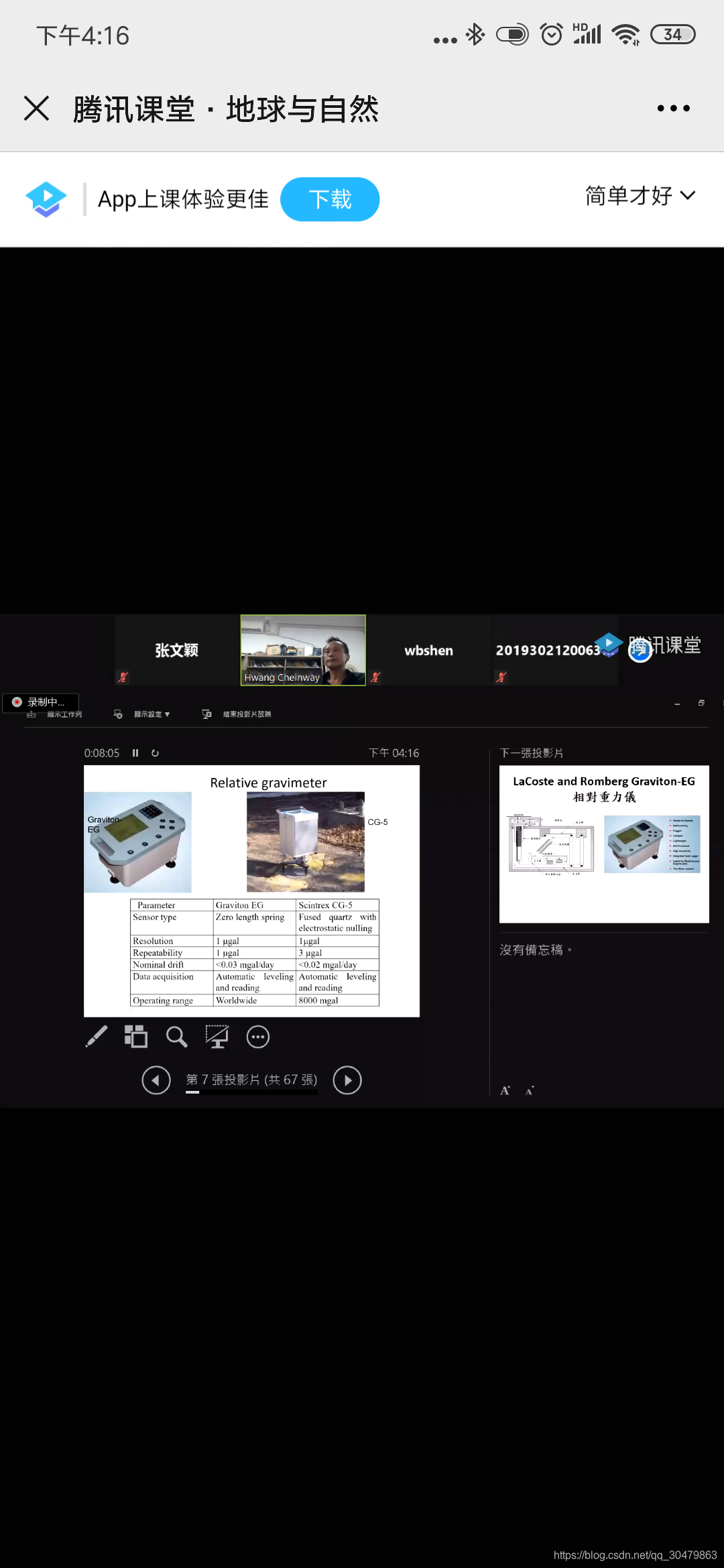The image size is (724, 1568).
Task: Click the next slide preview LaCoste and Romberg
Action: click(604, 844)
